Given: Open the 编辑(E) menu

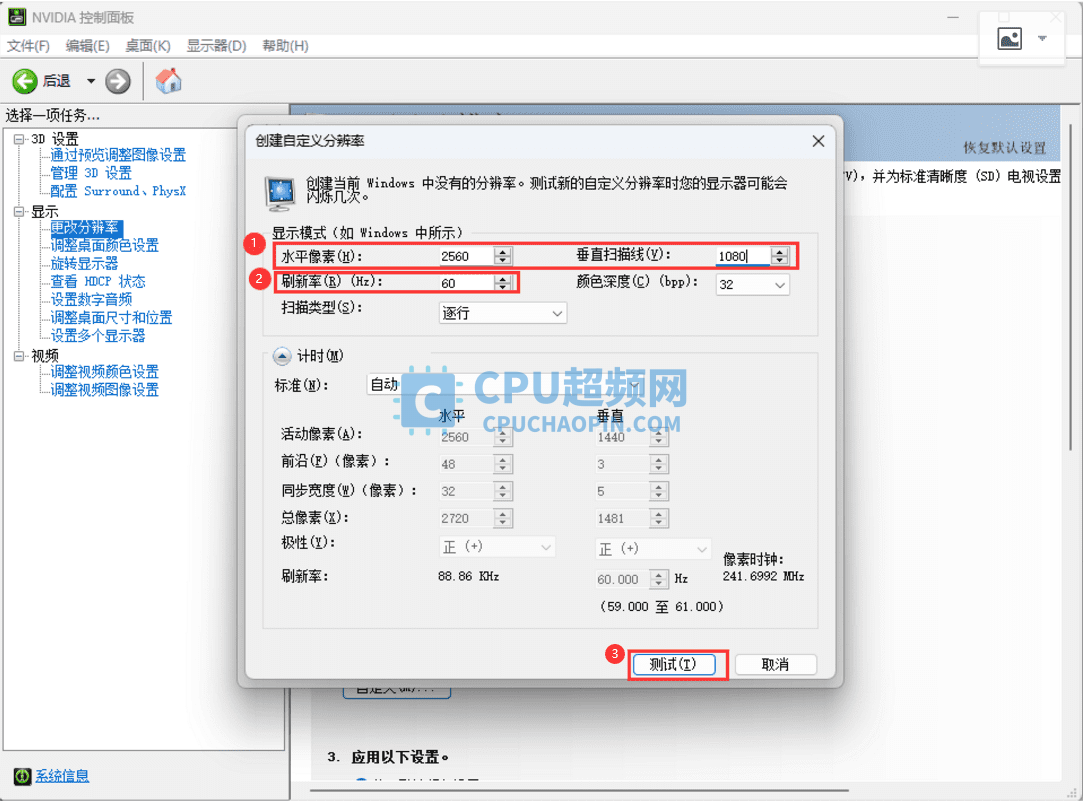Looking at the screenshot, I should 87,46.
